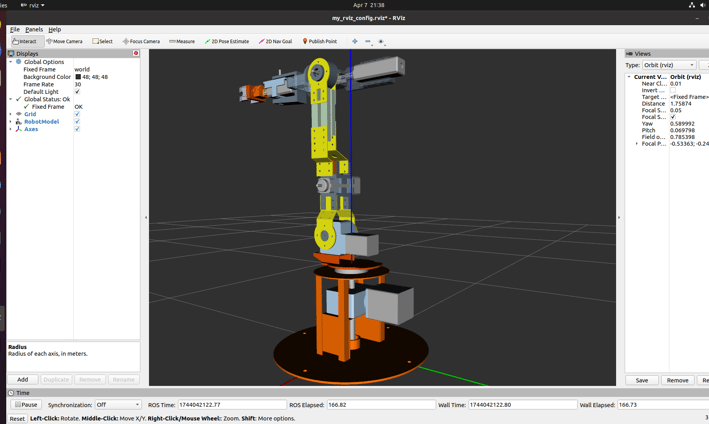The height and width of the screenshot is (424, 709).
Task: Close the Displays panel with red button
Action: [136, 53]
